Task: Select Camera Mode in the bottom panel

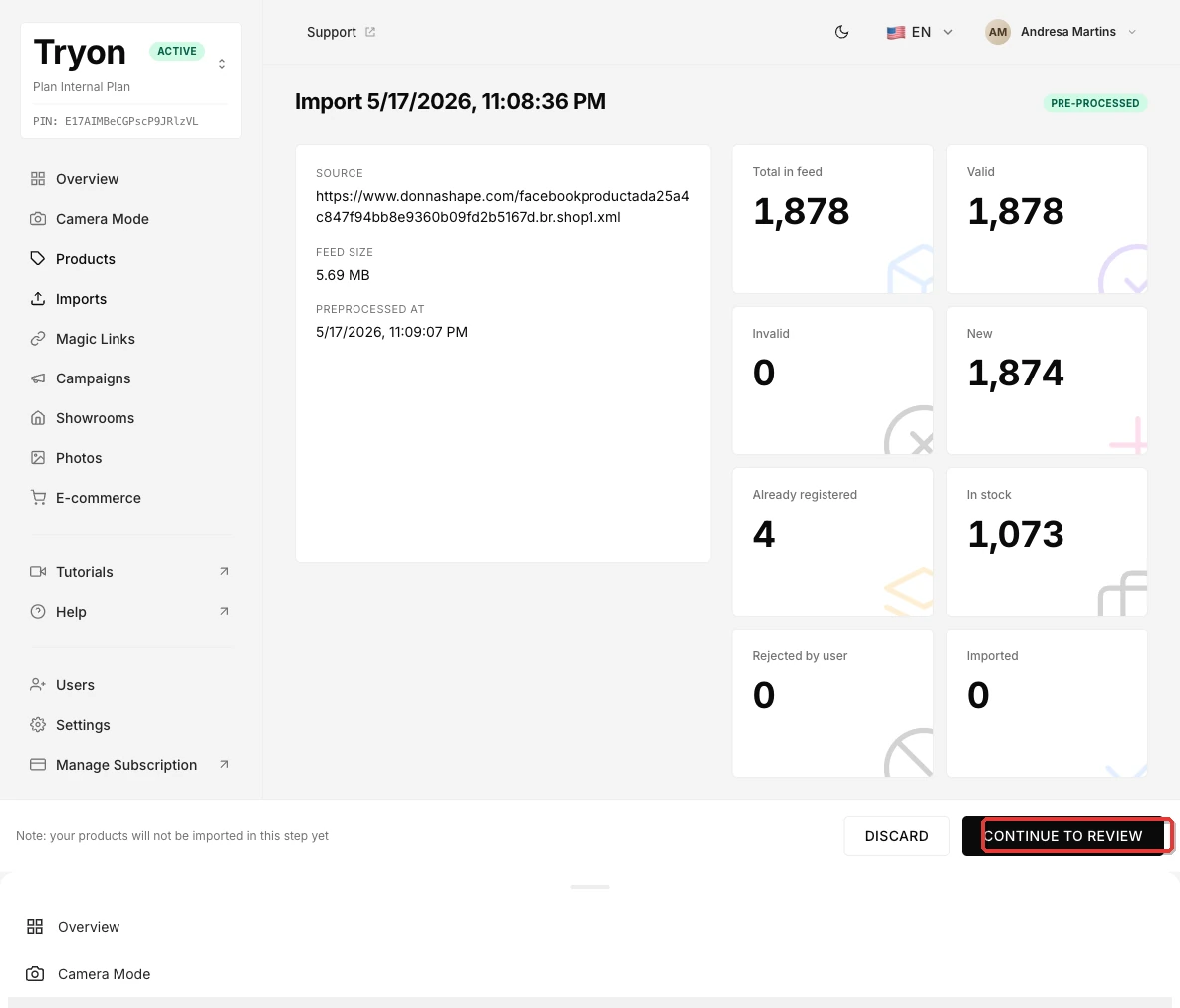Action: click(104, 974)
